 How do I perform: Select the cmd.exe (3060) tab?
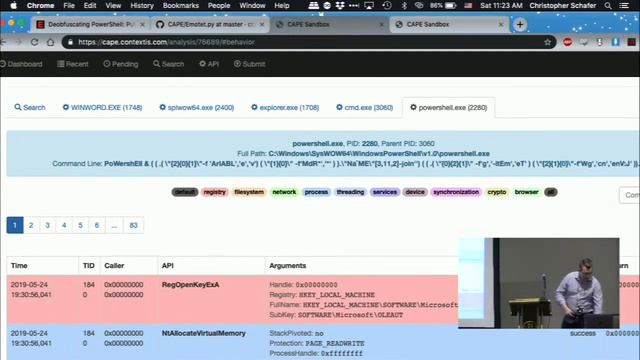pos(364,107)
